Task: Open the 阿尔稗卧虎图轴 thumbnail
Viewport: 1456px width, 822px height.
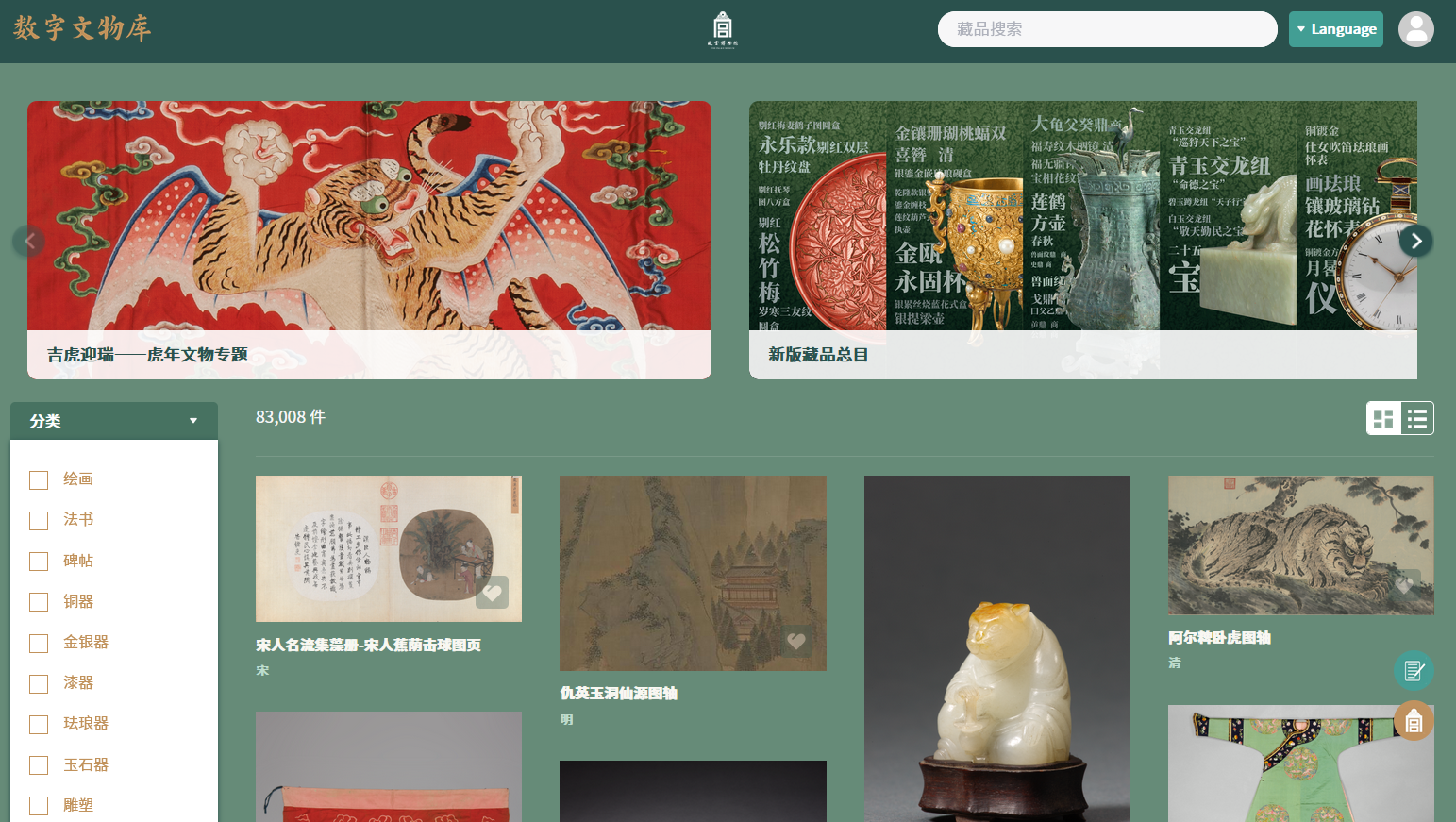Action: pos(1300,545)
